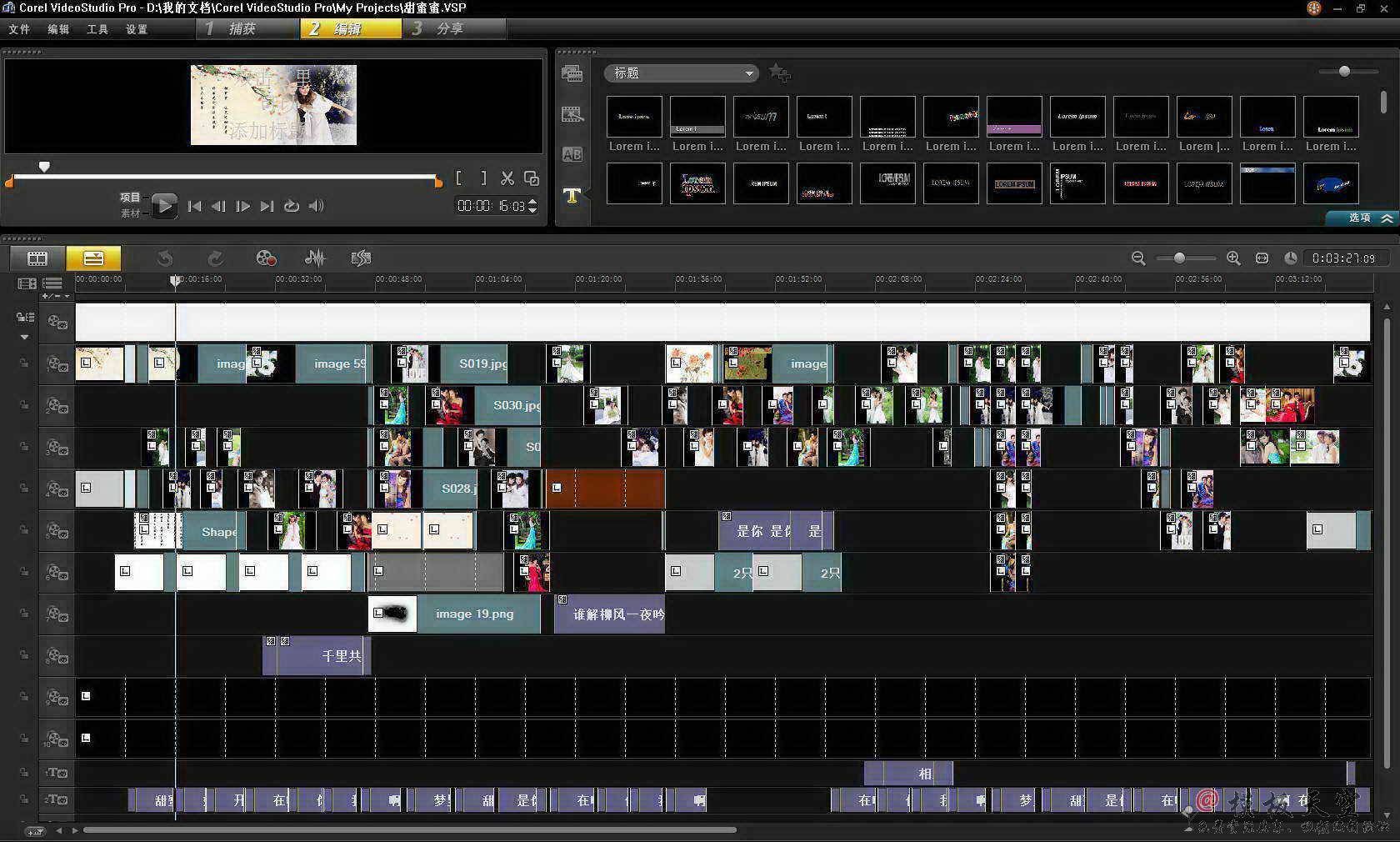This screenshot has height=842, width=1400.
Task: Zoom in the timeline with plus magnifier
Action: [1233, 258]
